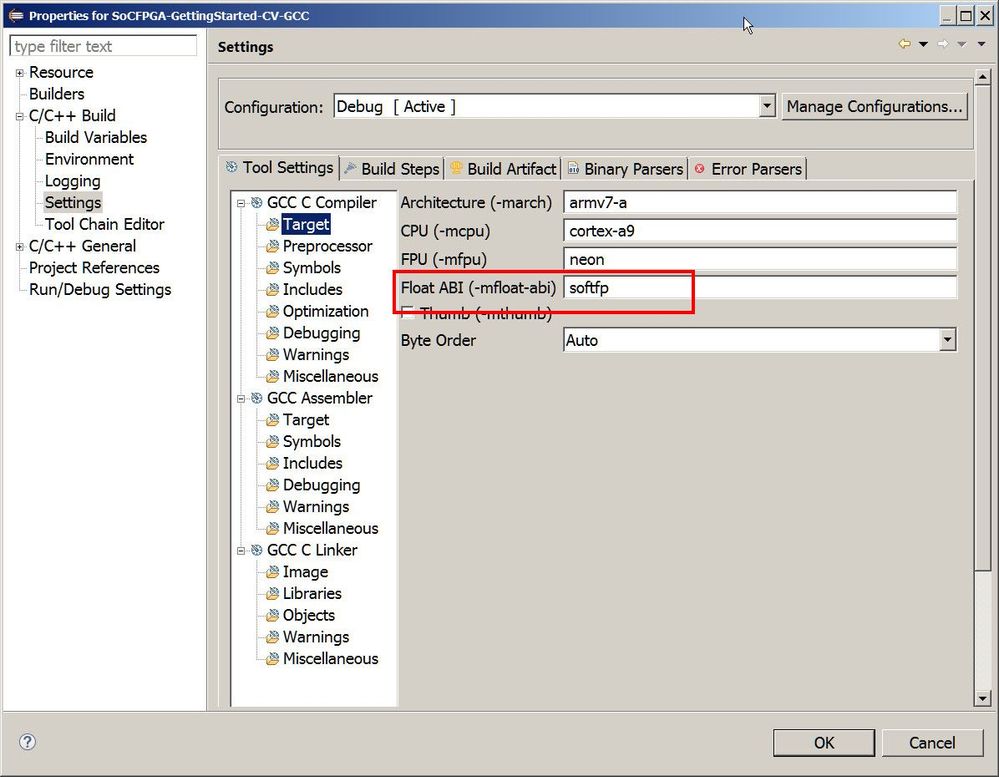This screenshot has width=999, height=777.
Task: Select Warnings under GCC Assembler
Action: tap(316, 507)
